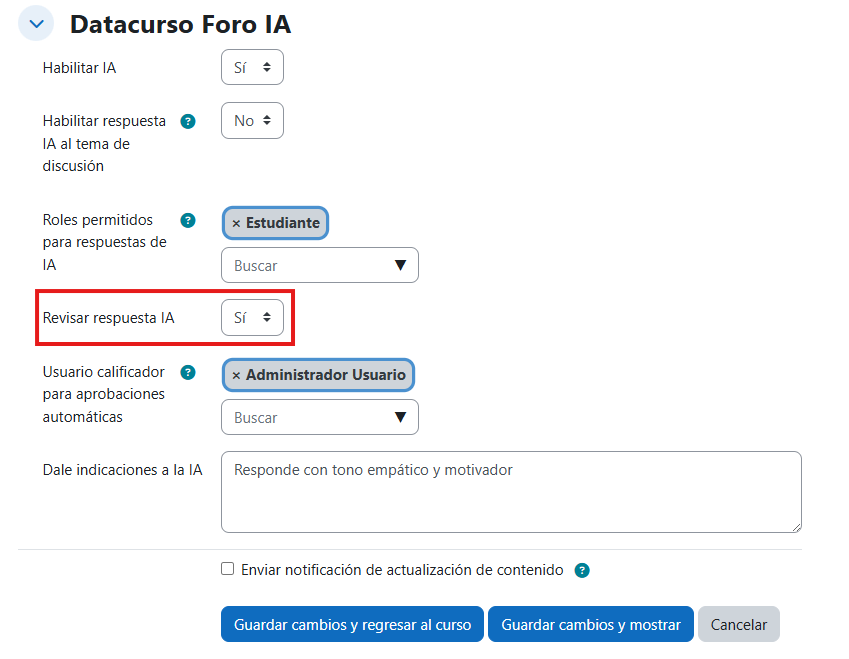Open help for Habilitar respuesta IA
Viewport: 849px width, 659px height.
(x=187, y=121)
